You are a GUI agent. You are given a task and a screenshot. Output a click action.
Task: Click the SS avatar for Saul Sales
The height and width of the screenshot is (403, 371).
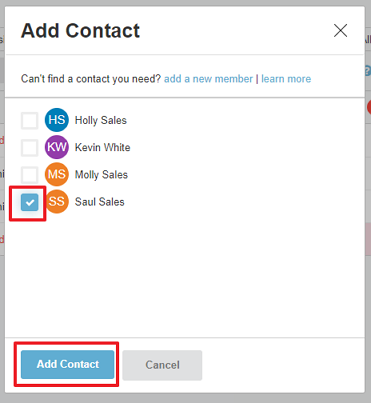coord(57,202)
